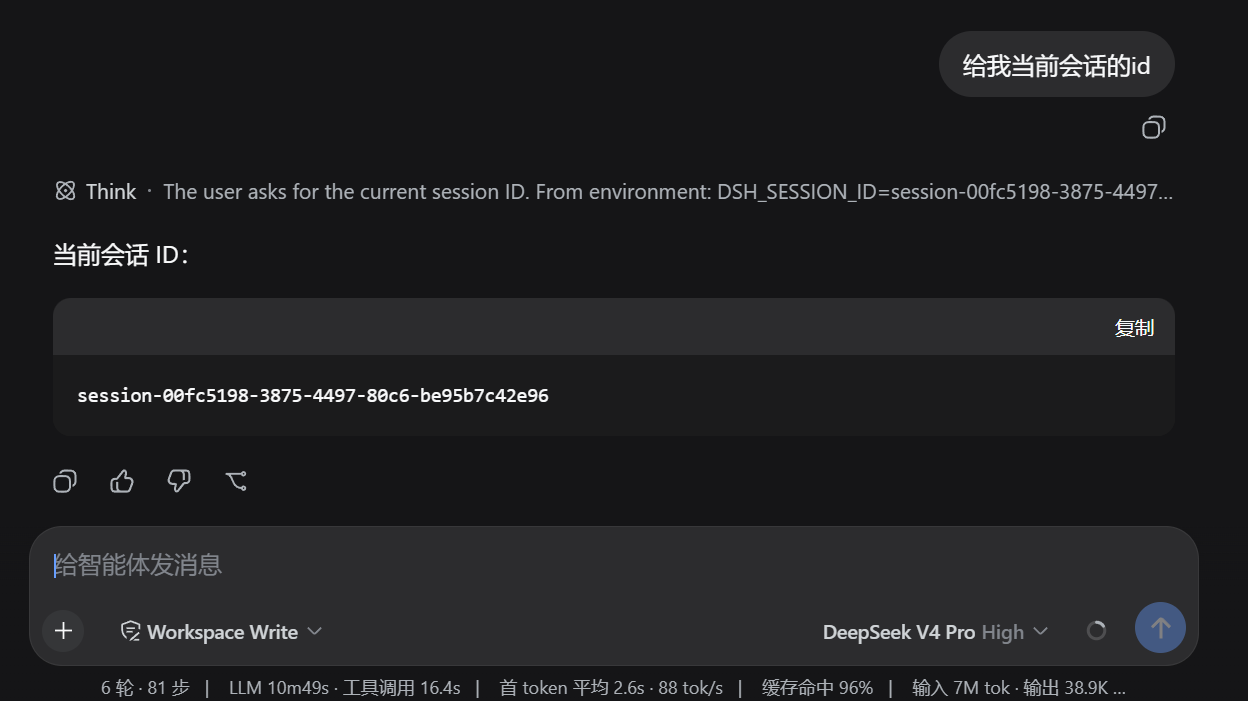Click the loading spinner indicator
1248x701 pixels.
pyautogui.click(x=1096, y=631)
